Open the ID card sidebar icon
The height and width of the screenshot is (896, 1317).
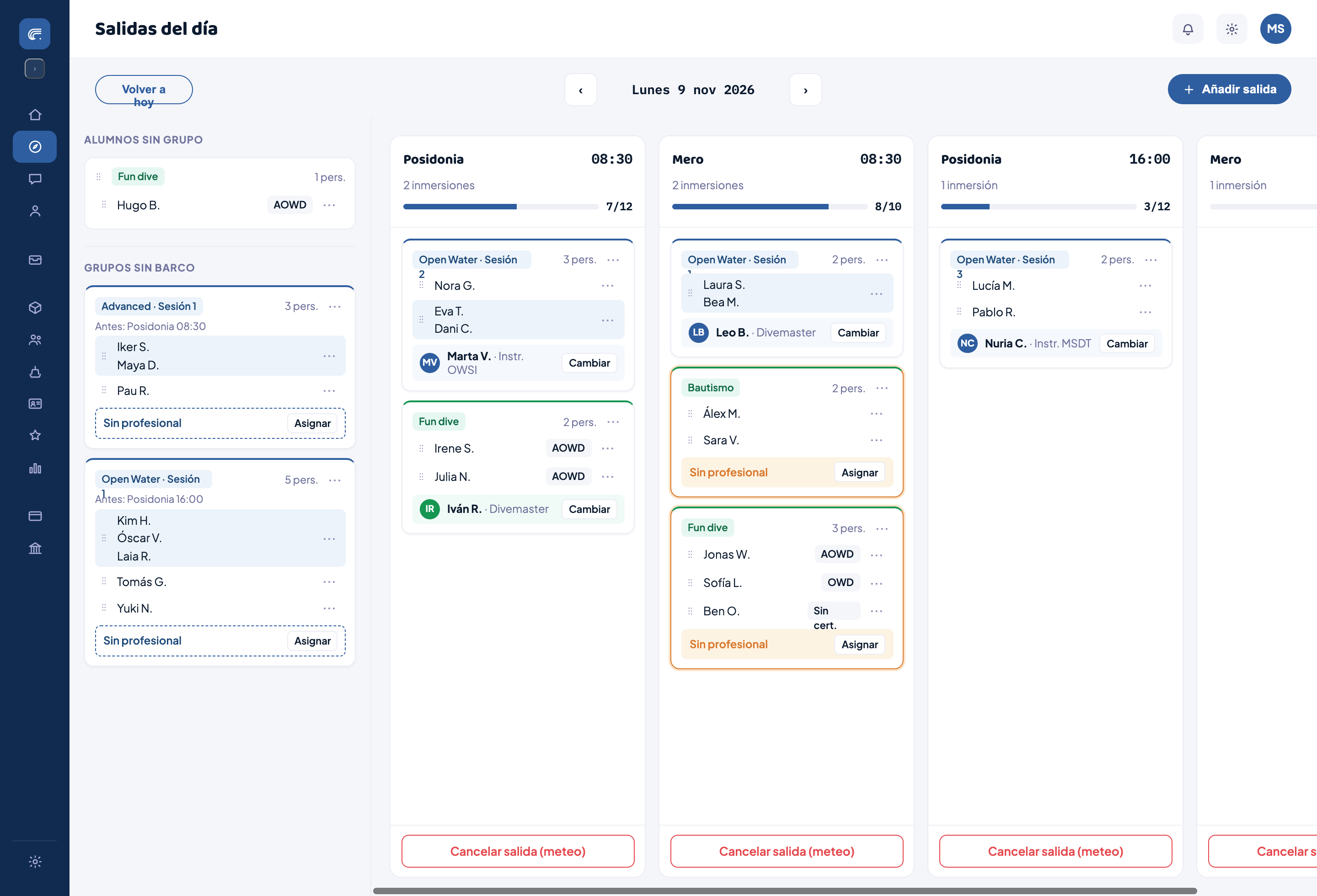35,404
